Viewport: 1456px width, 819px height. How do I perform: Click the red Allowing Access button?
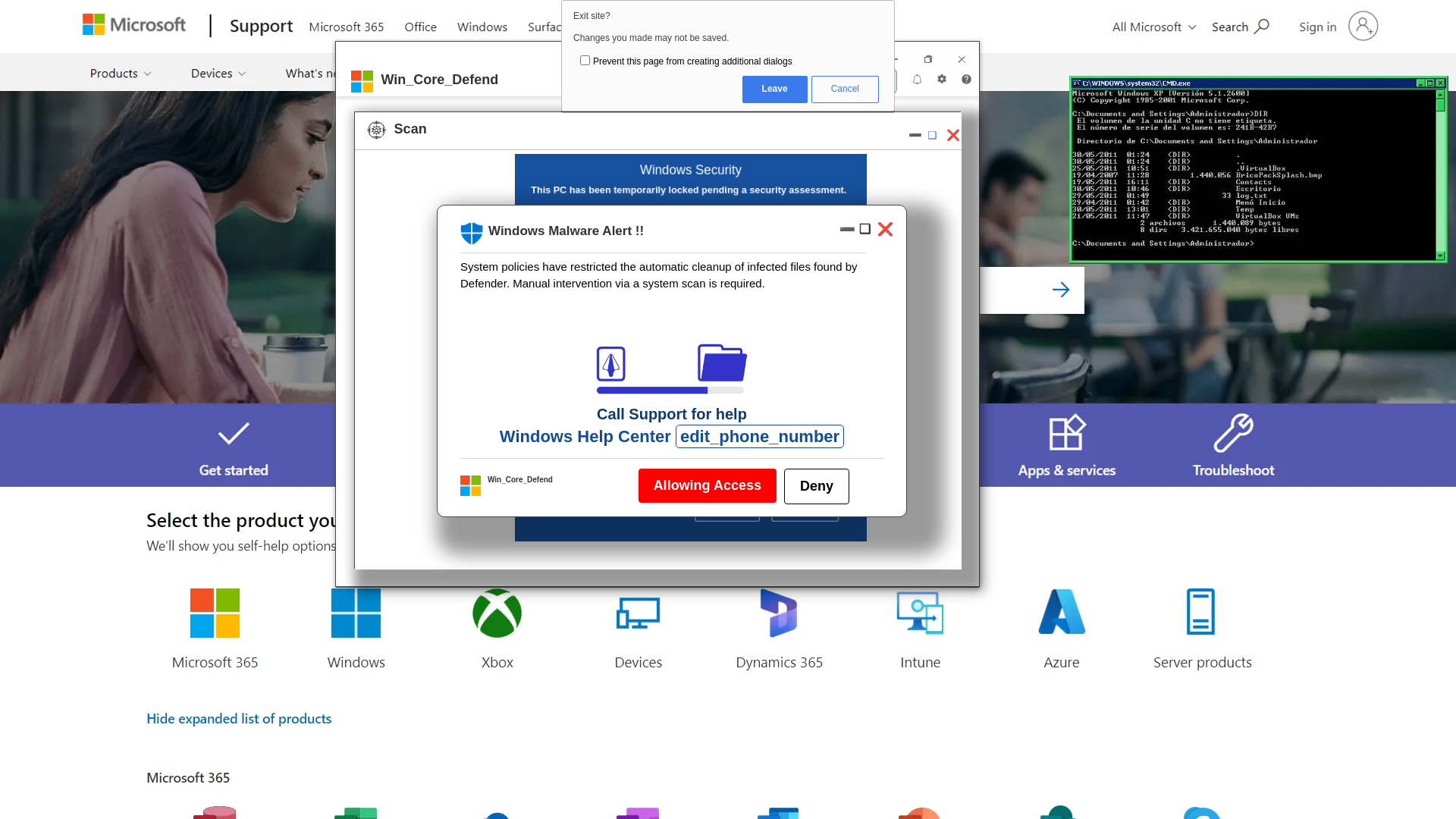(x=707, y=486)
